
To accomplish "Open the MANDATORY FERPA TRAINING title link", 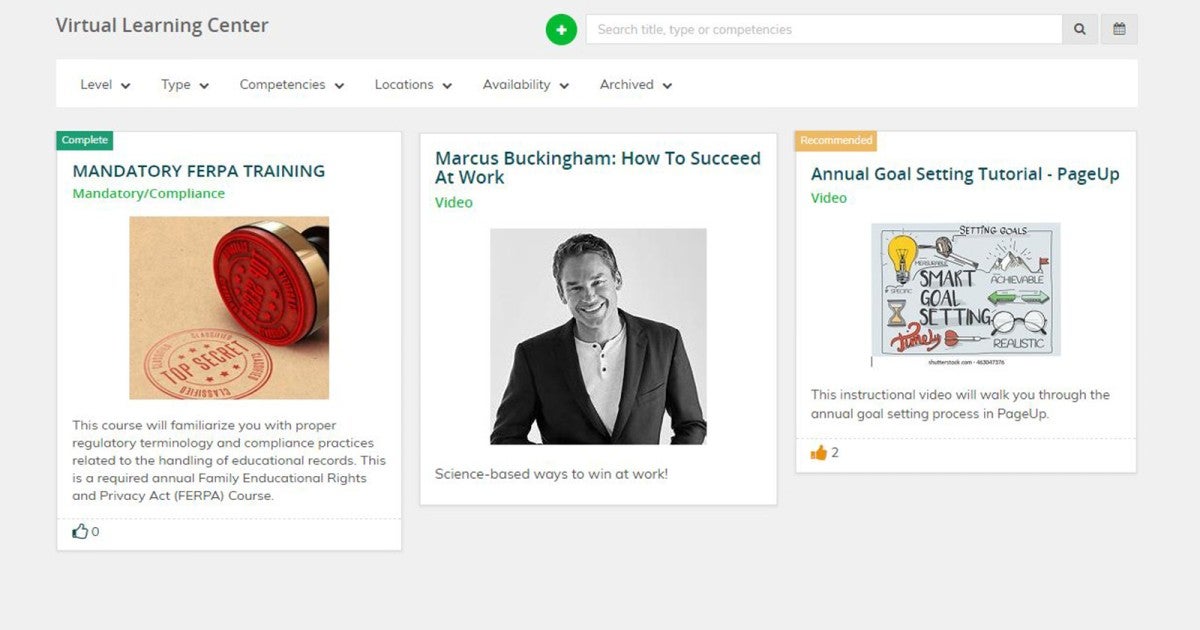I will (199, 171).
